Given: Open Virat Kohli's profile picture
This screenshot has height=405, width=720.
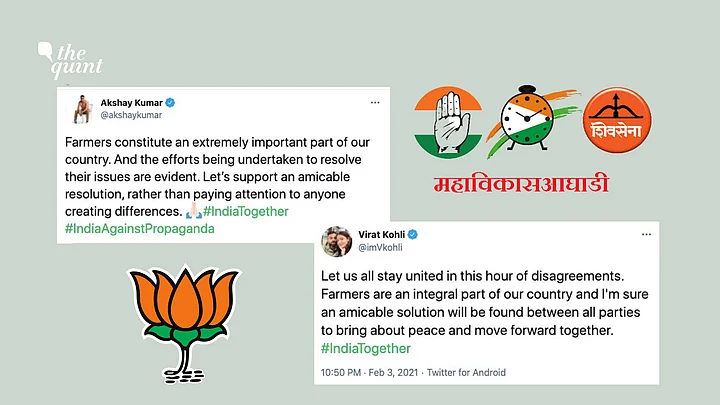Looking at the screenshot, I should [337, 241].
